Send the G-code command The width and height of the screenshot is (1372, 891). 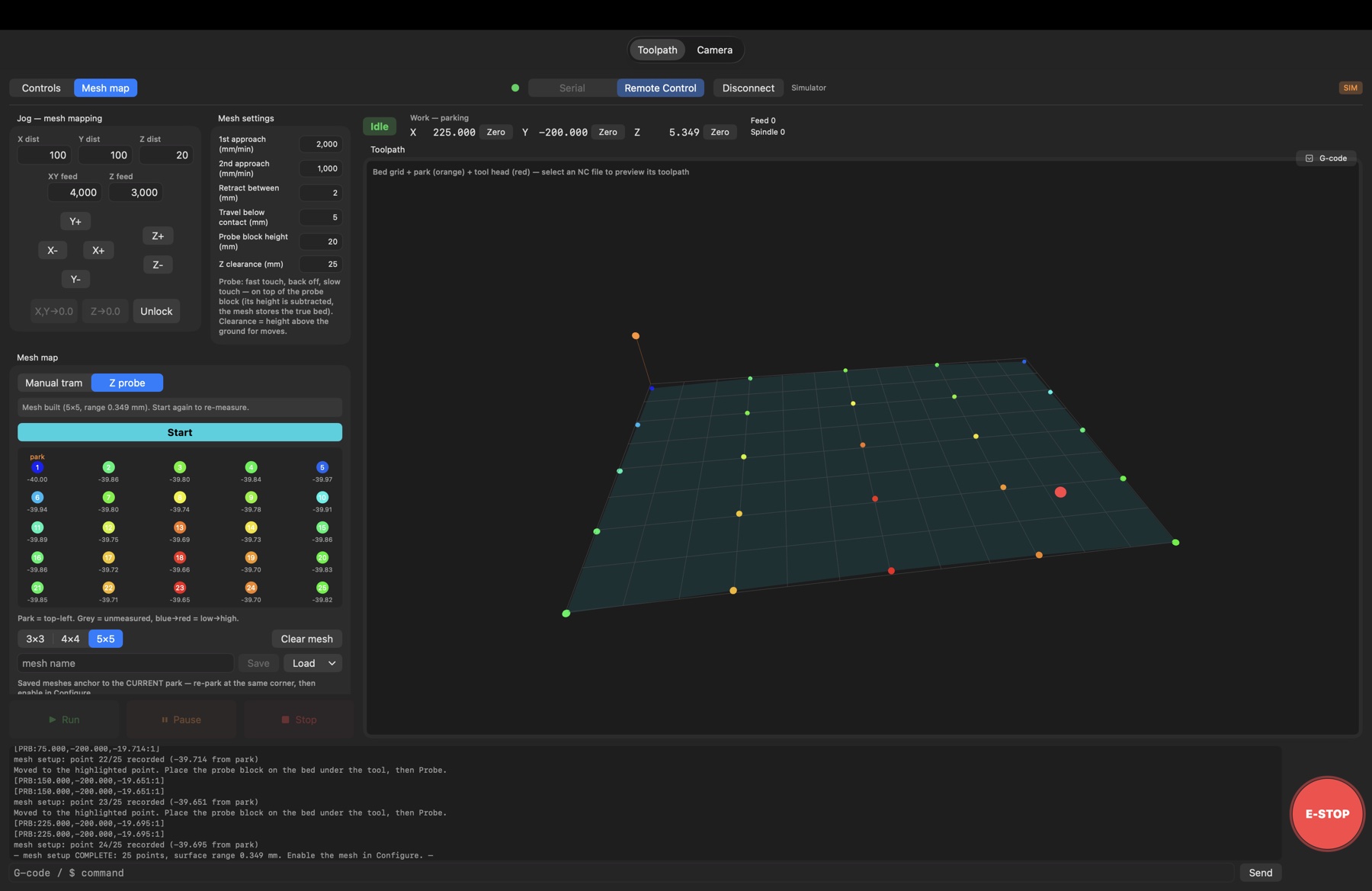coord(1260,873)
